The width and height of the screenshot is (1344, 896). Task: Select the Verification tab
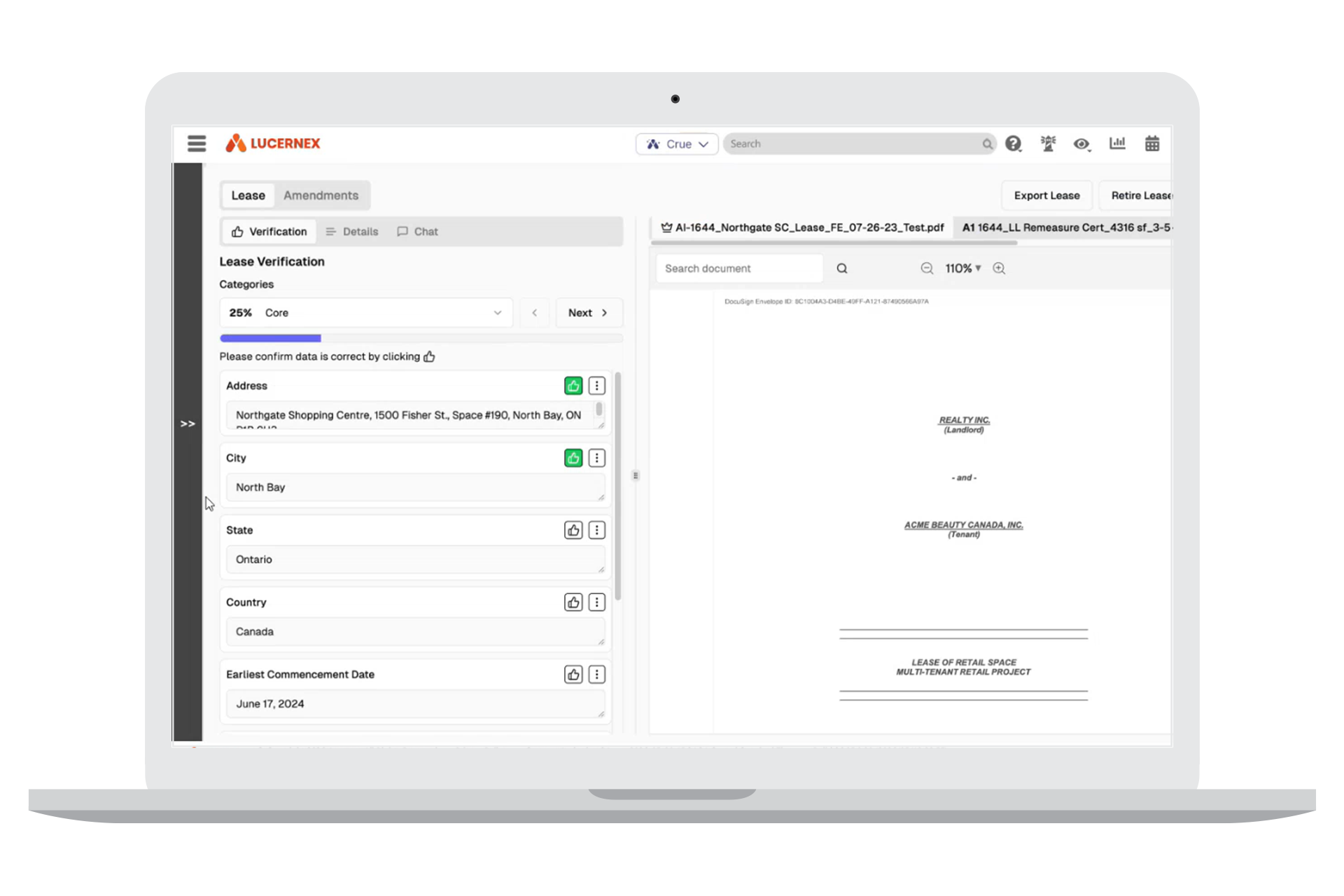tap(269, 232)
